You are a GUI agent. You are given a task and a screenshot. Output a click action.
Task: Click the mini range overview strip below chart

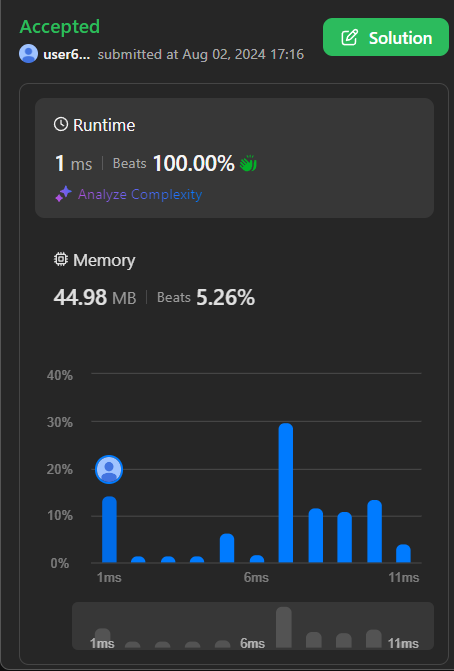[253, 626]
